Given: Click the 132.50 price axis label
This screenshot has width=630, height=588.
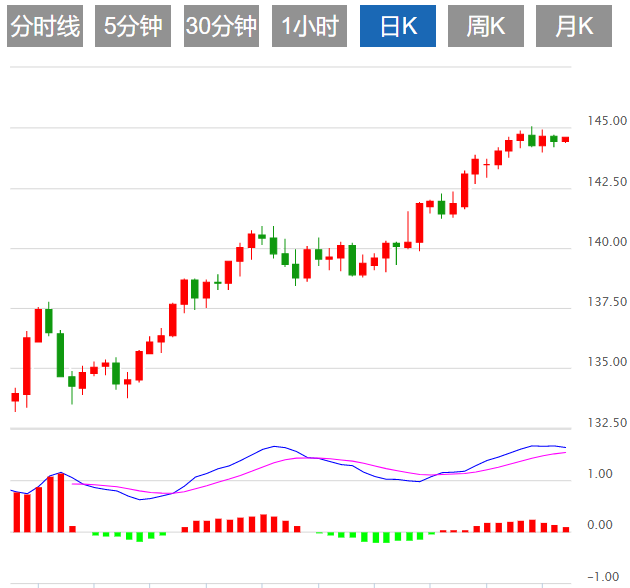Looking at the screenshot, I should [607, 423].
